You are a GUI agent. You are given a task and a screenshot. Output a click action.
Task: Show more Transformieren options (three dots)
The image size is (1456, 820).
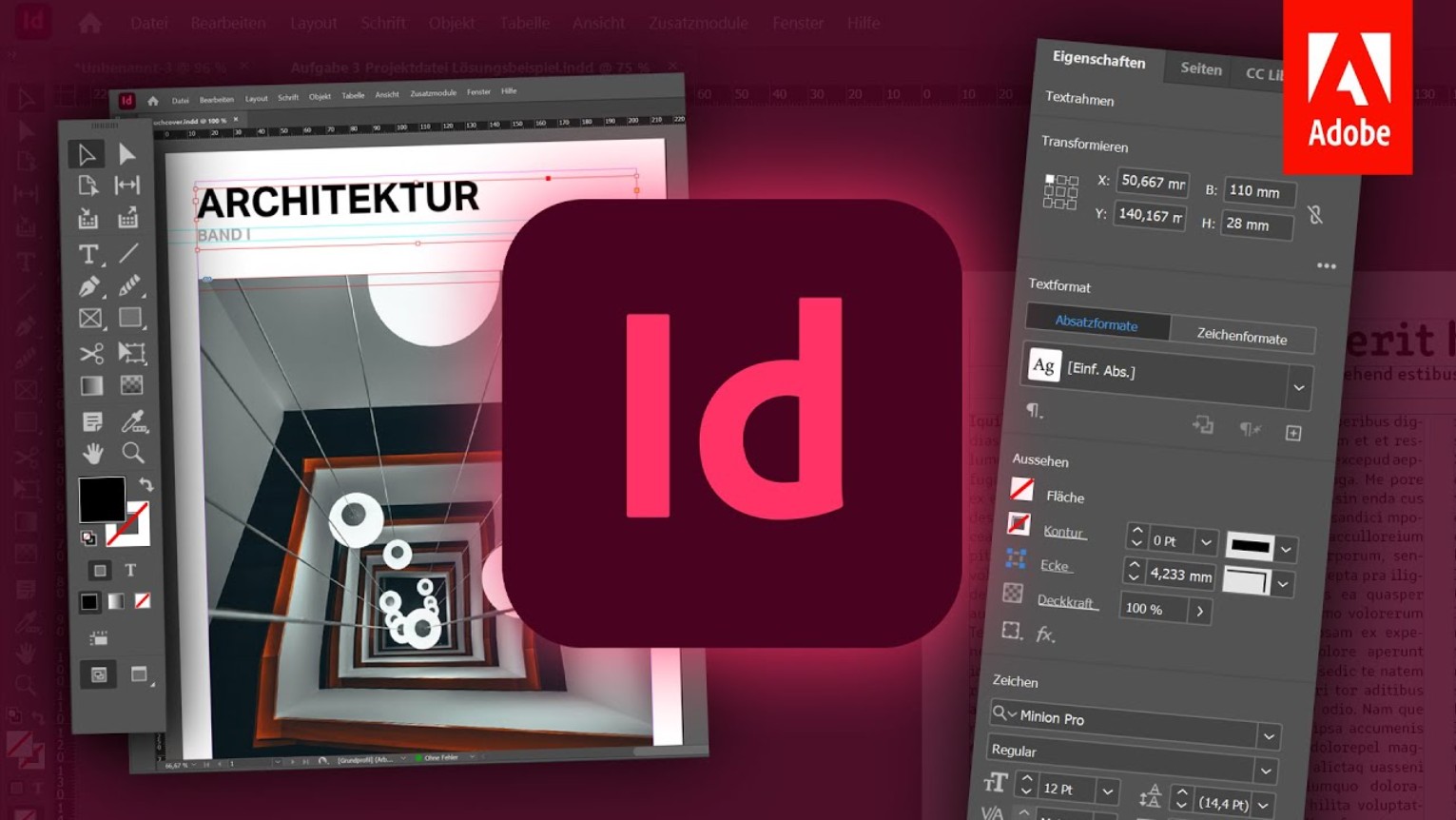tap(1327, 266)
